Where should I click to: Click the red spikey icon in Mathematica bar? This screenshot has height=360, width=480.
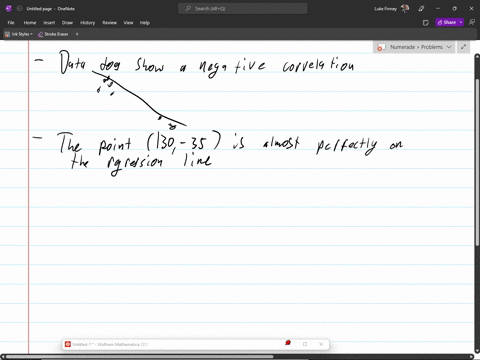(288, 343)
